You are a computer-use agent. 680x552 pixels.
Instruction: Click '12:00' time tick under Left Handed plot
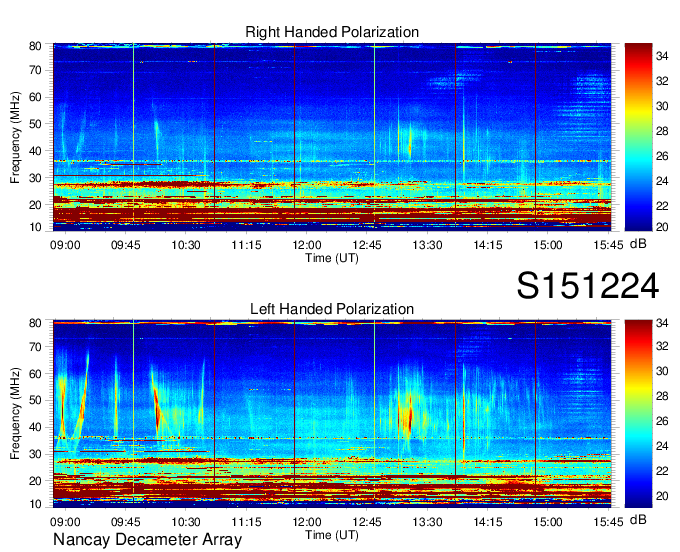pyautogui.click(x=307, y=522)
